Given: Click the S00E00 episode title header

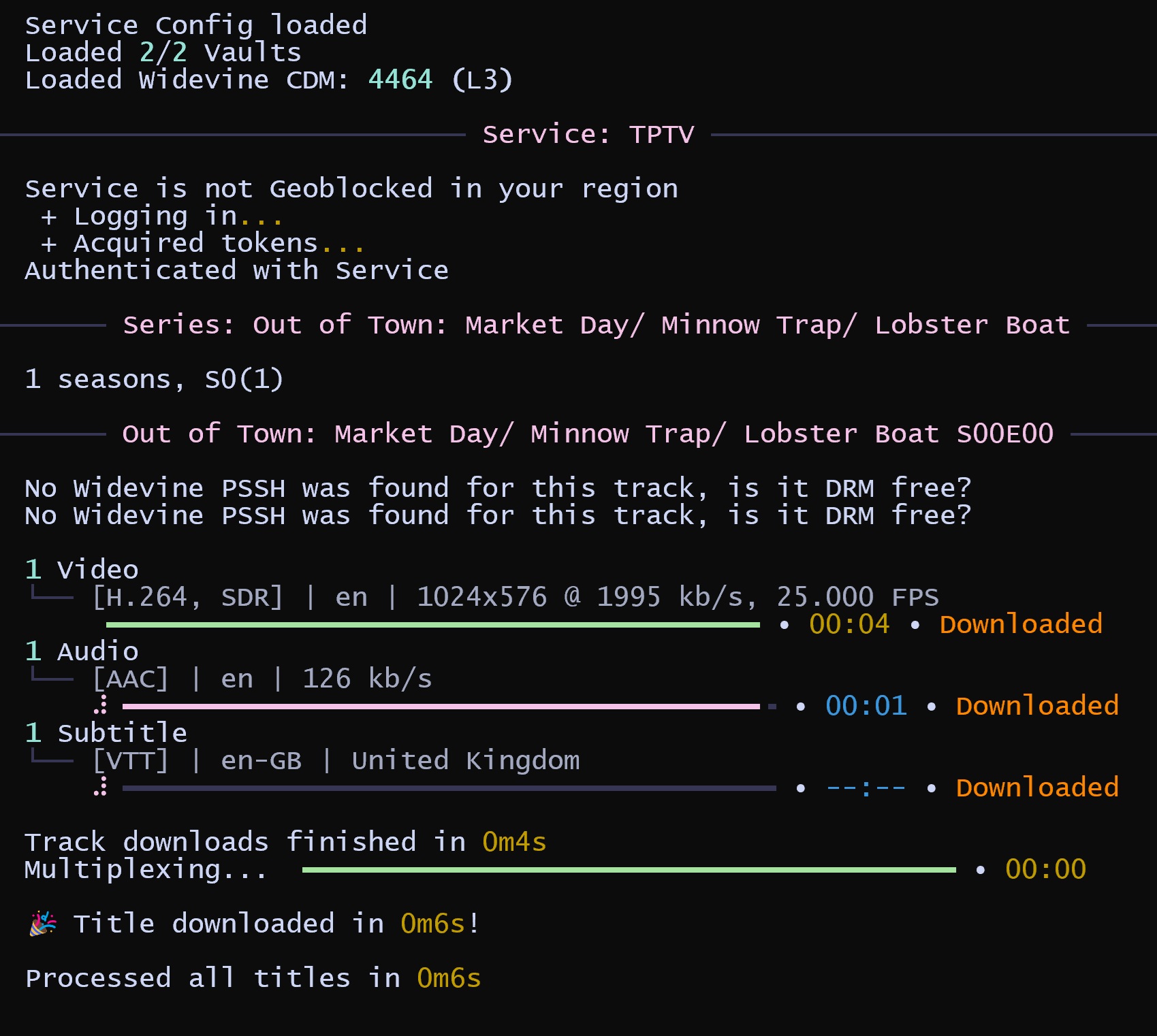Looking at the screenshot, I should pyautogui.click(x=588, y=434).
